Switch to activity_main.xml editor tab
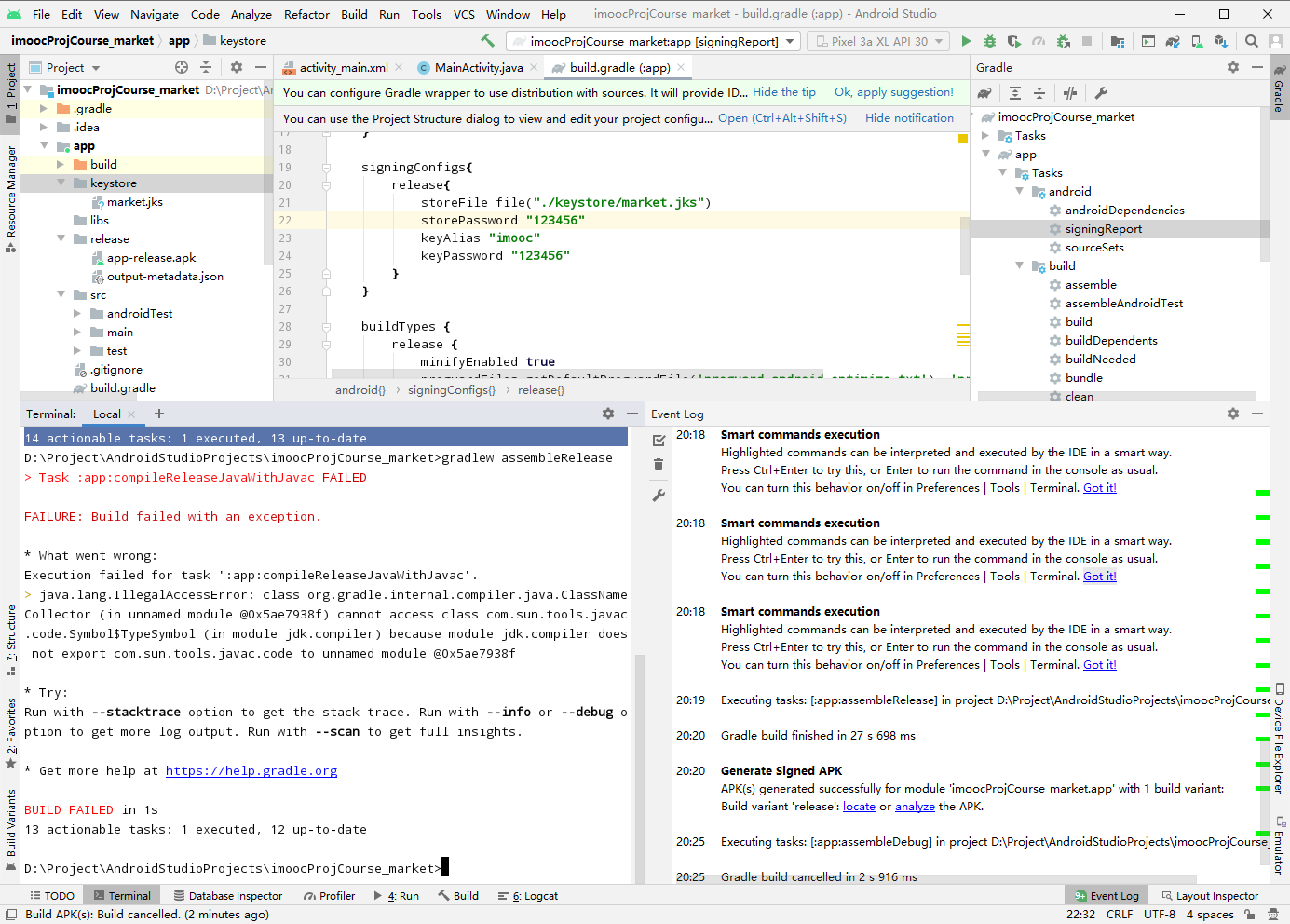This screenshot has height=924, width=1290. 344,67
